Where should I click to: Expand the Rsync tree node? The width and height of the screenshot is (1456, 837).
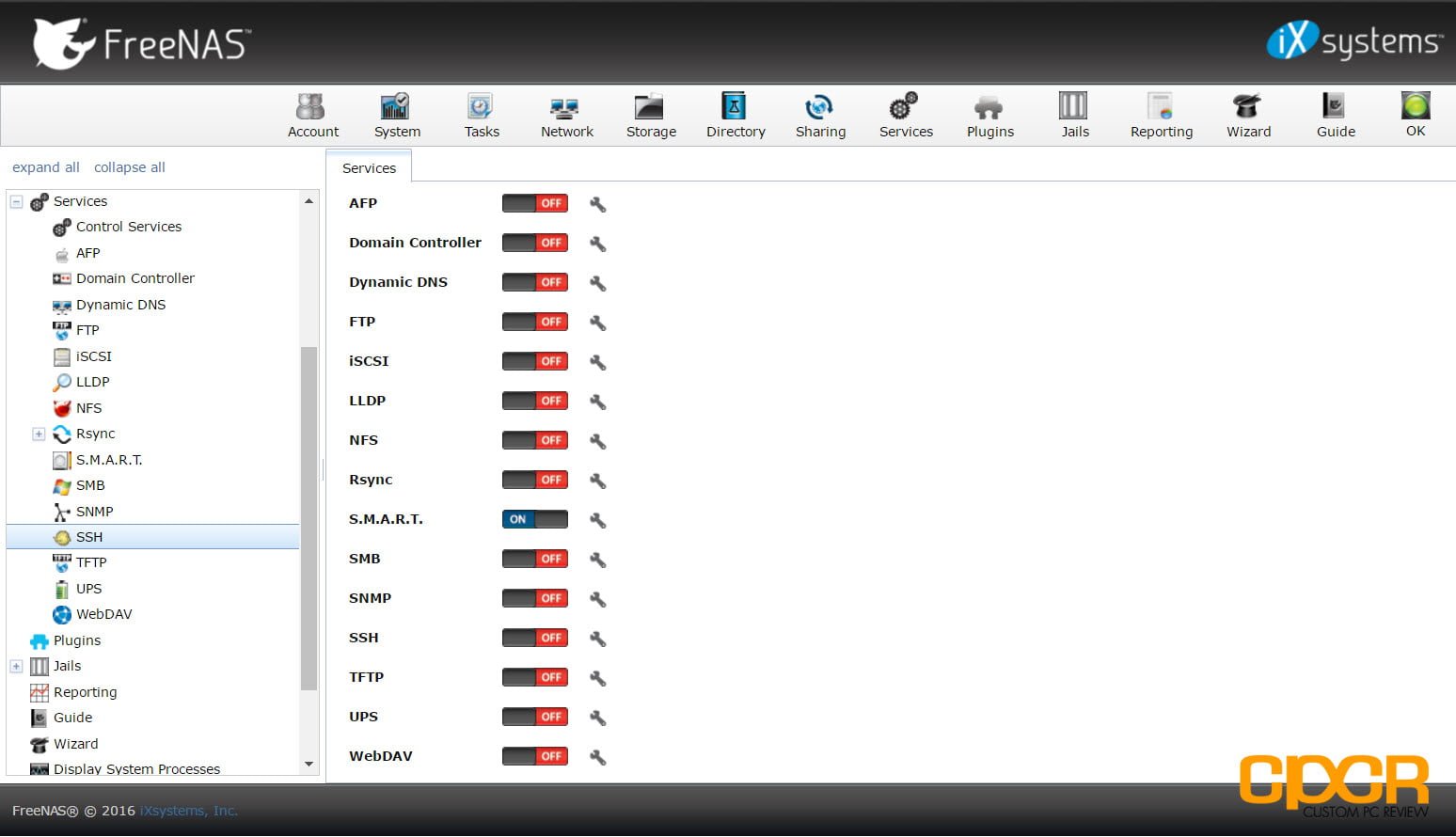pyautogui.click(x=39, y=434)
